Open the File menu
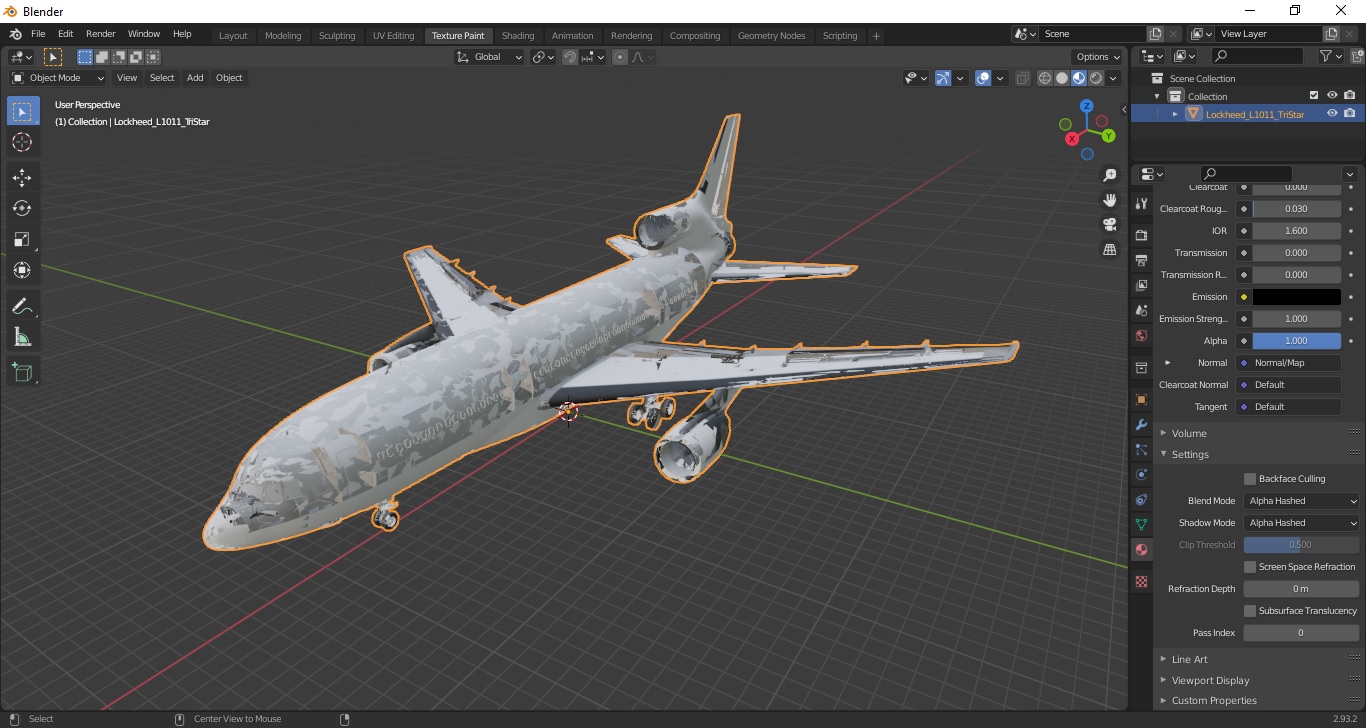 click(38, 34)
